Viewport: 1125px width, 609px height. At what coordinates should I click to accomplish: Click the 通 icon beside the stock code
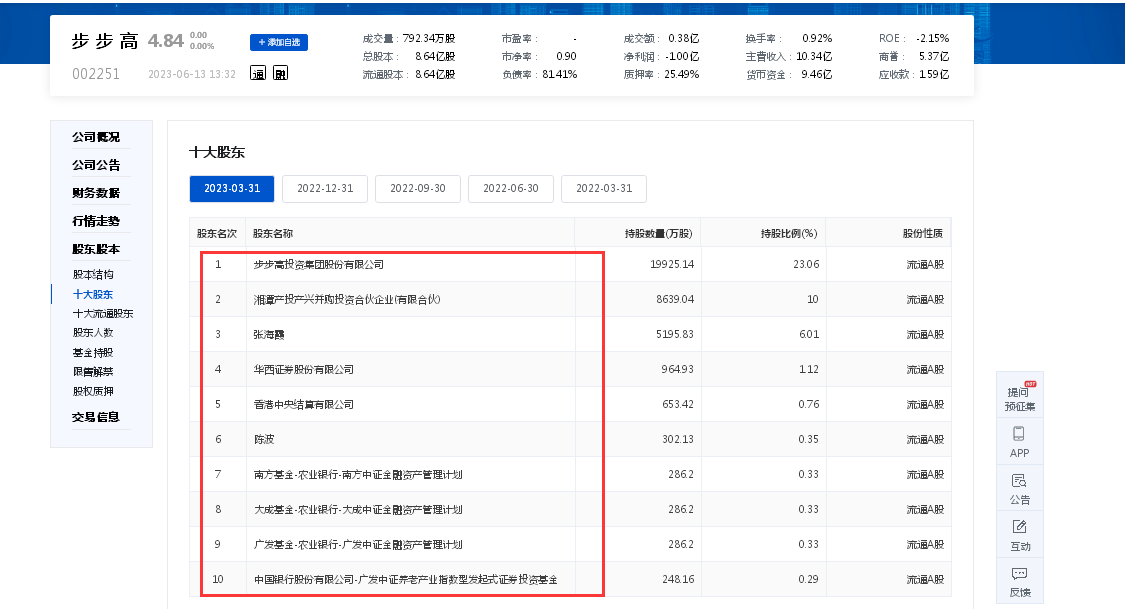(x=258, y=73)
